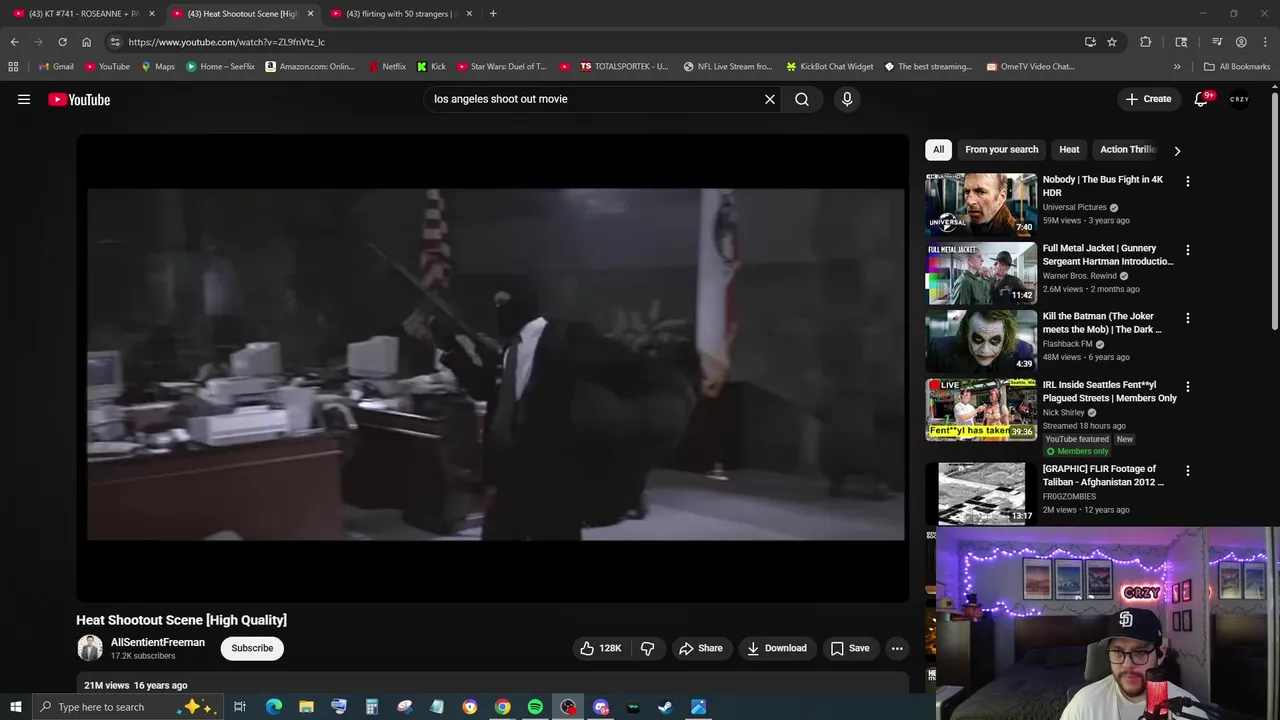
Task: Go to the YouTube home logo
Action: click(79, 99)
